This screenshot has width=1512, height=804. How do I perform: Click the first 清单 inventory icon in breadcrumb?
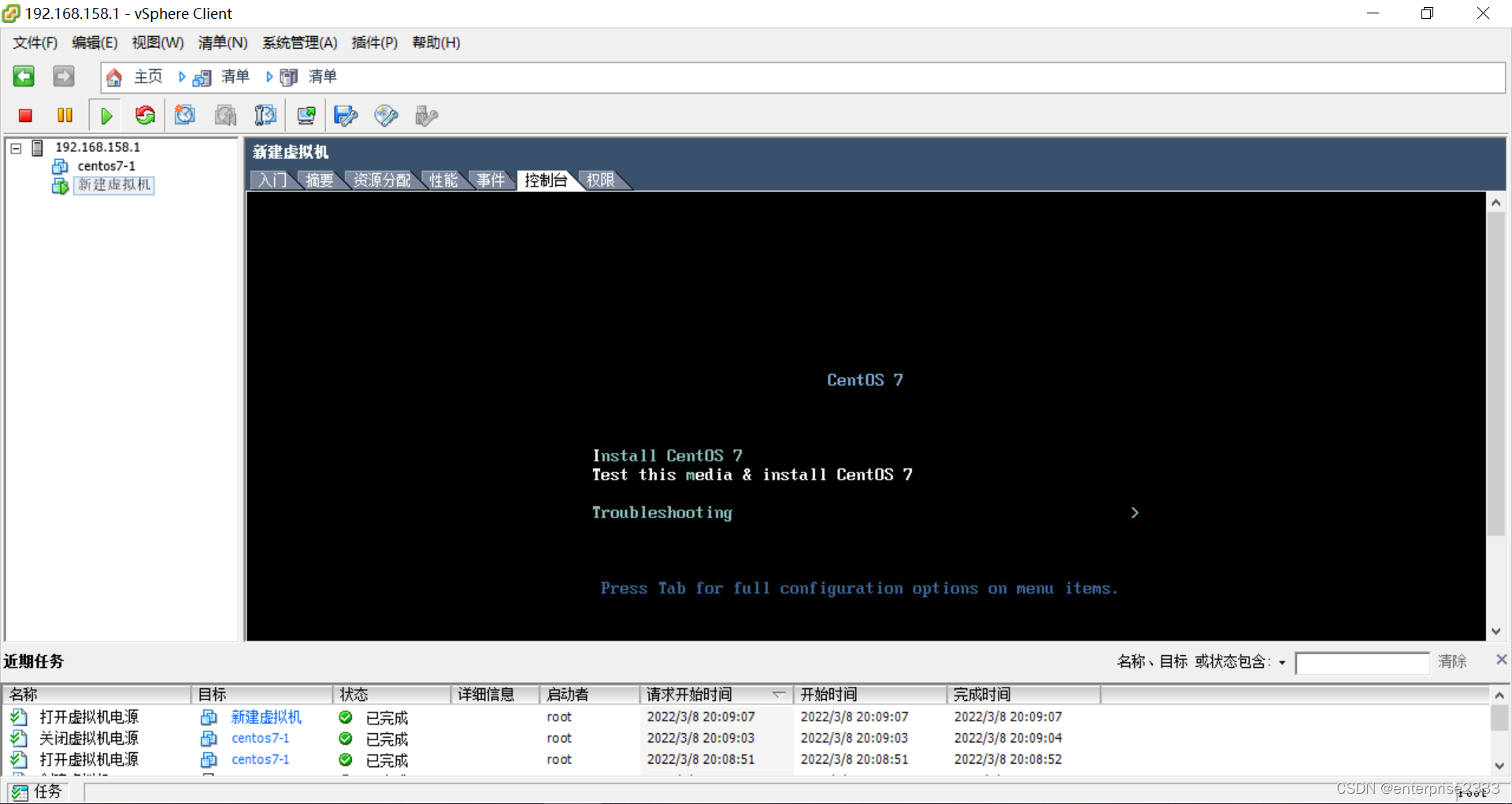click(202, 77)
